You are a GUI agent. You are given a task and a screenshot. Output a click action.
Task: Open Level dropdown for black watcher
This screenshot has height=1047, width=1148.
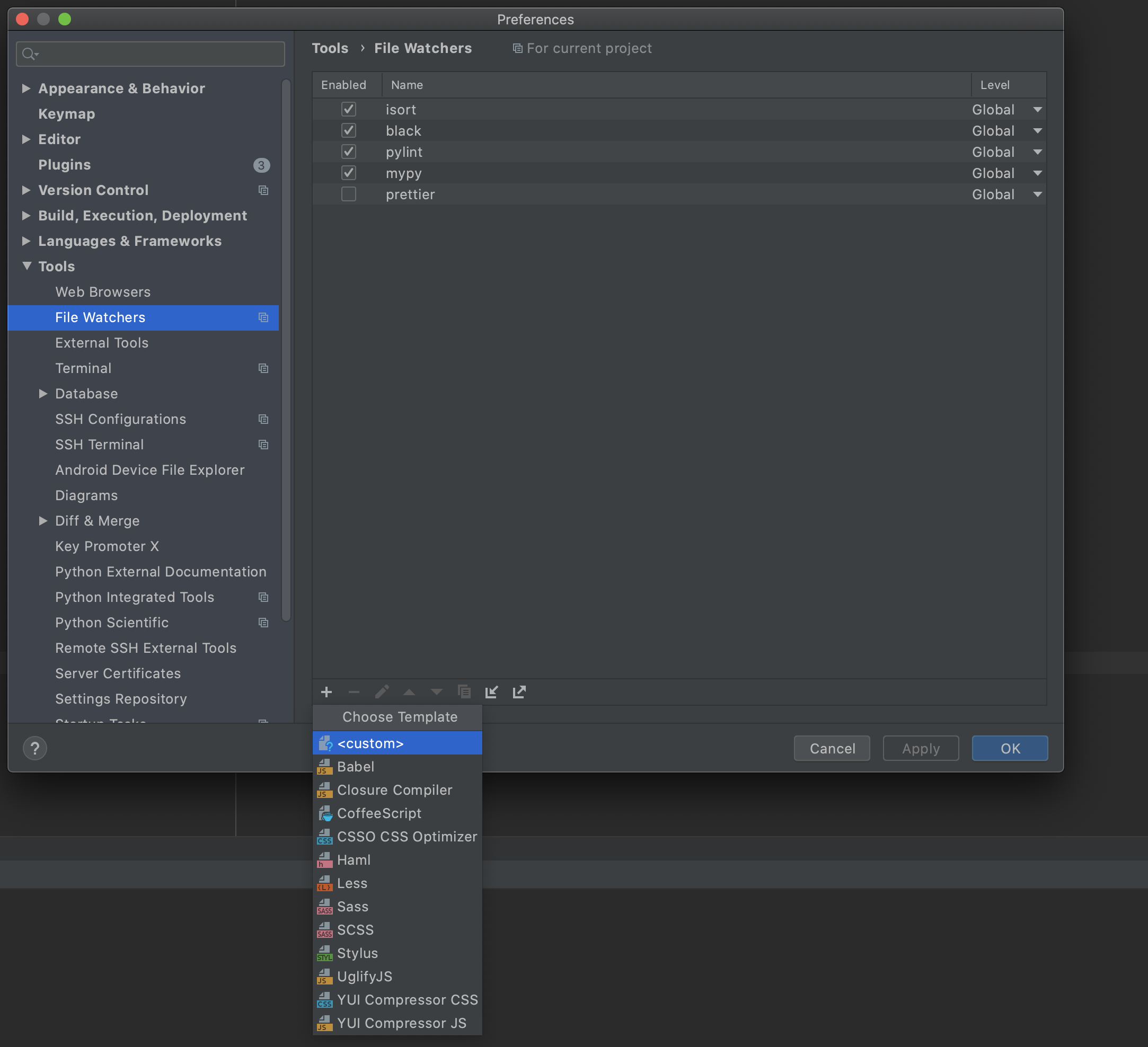[1037, 131]
